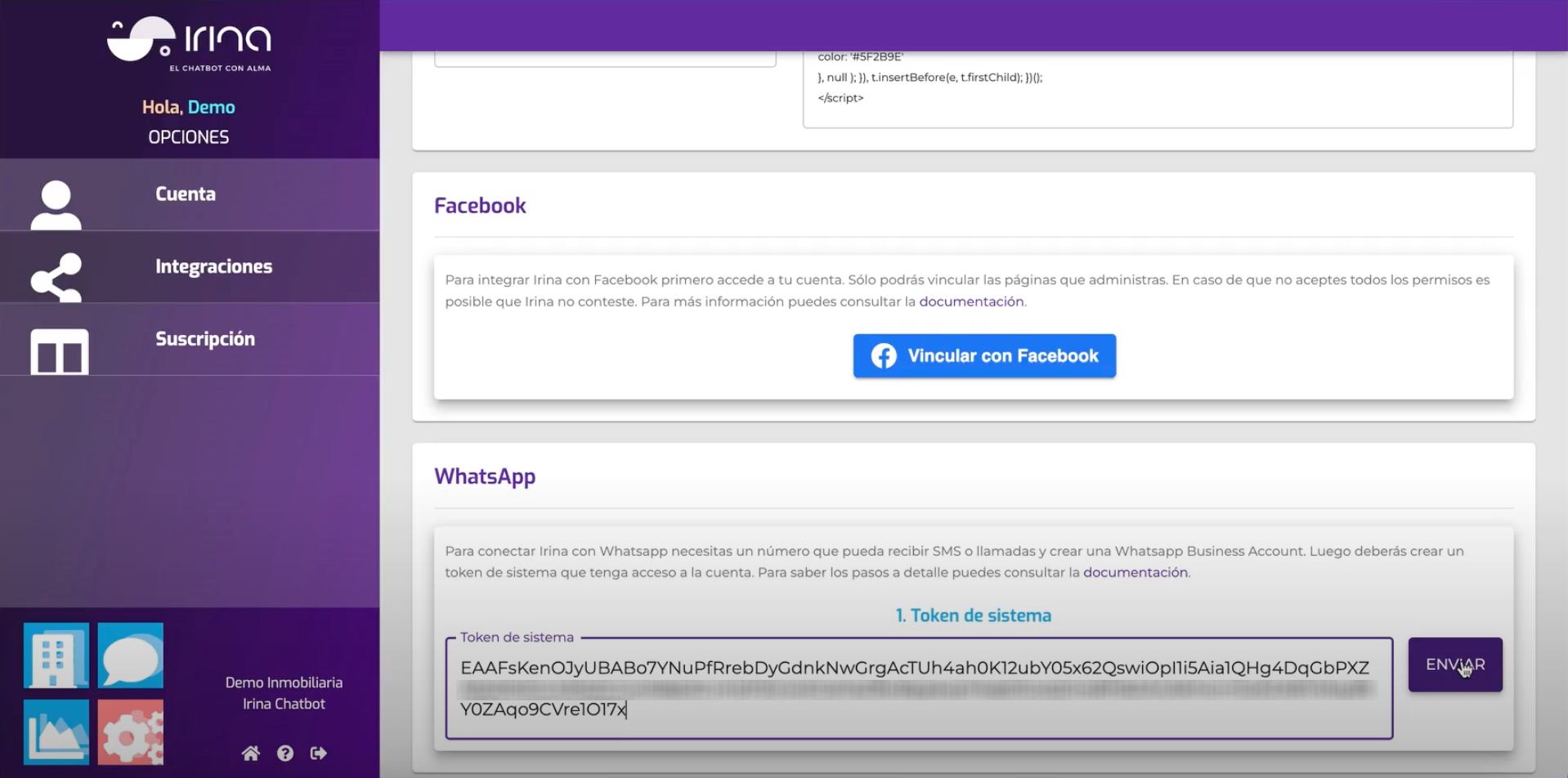This screenshot has width=1568, height=778.
Task: Click the "color: '#5F2B9E'" code line
Action: (860, 56)
